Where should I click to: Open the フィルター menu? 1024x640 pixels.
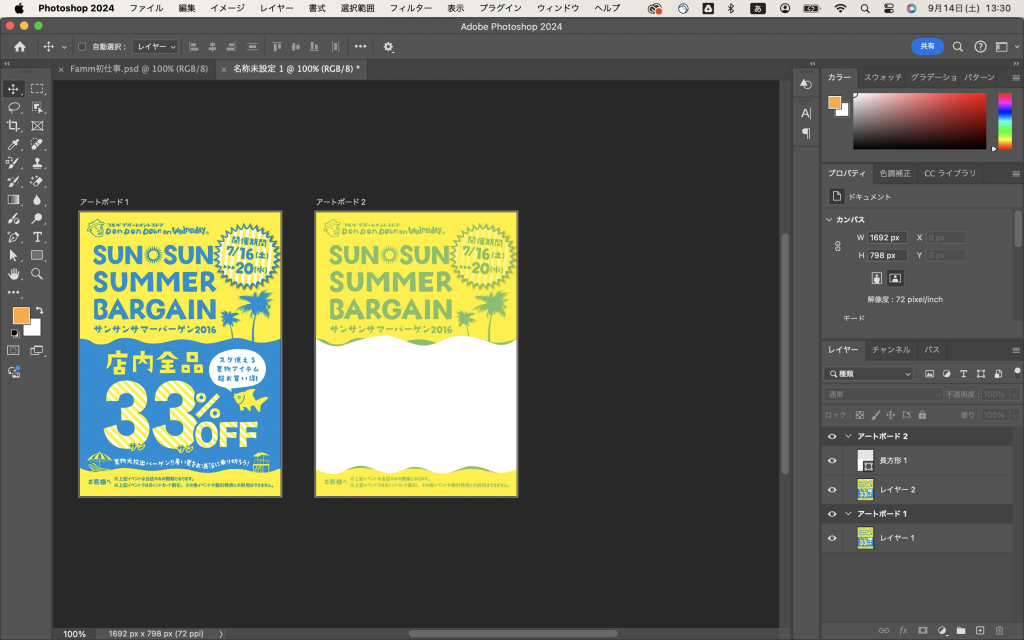(410, 8)
